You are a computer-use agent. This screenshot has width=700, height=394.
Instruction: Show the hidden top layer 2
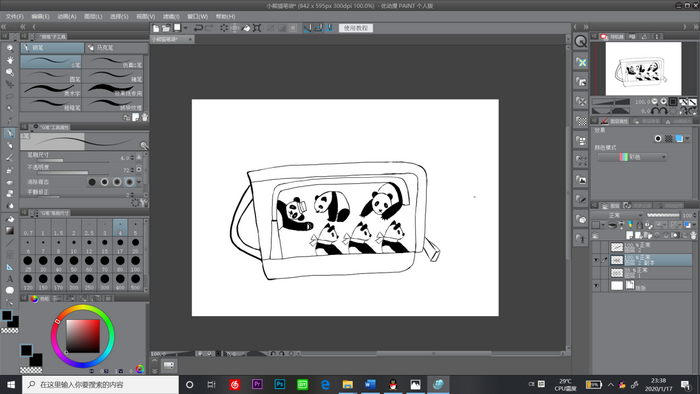pos(596,247)
